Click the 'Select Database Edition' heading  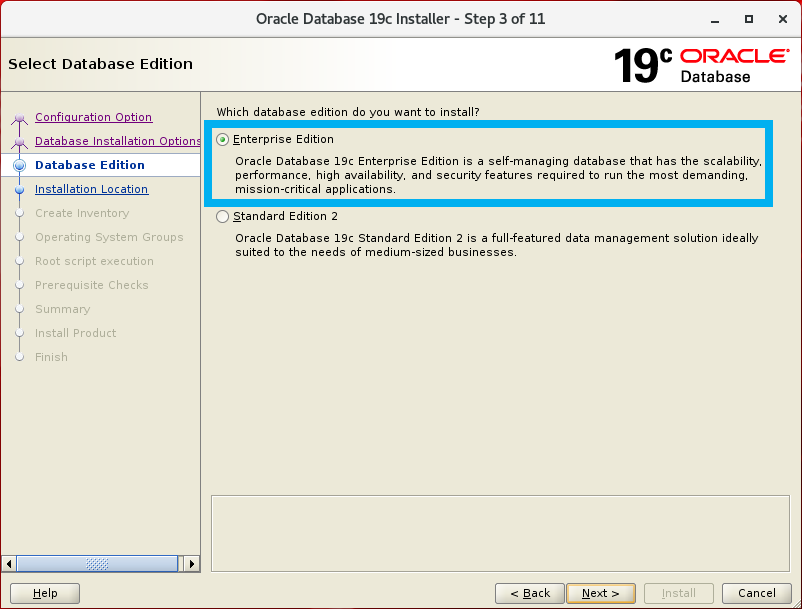pos(100,64)
